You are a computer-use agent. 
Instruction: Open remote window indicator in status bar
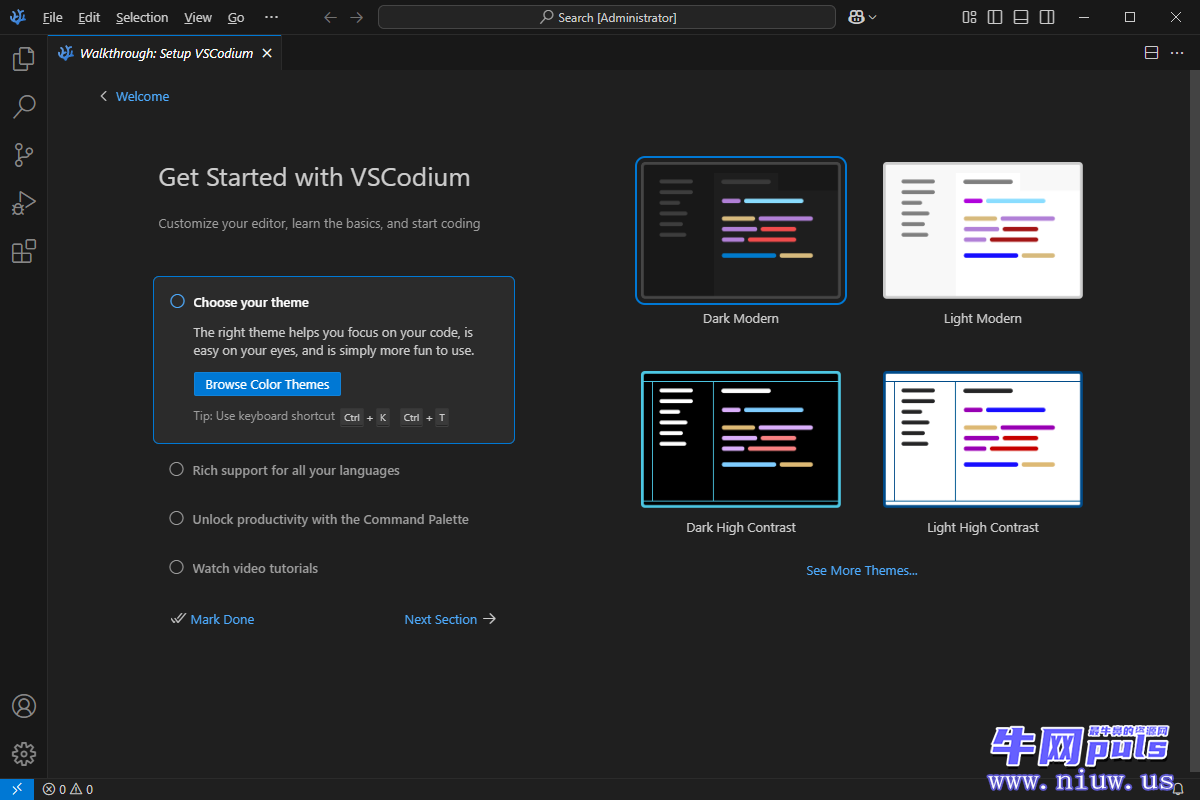coord(17,789)
